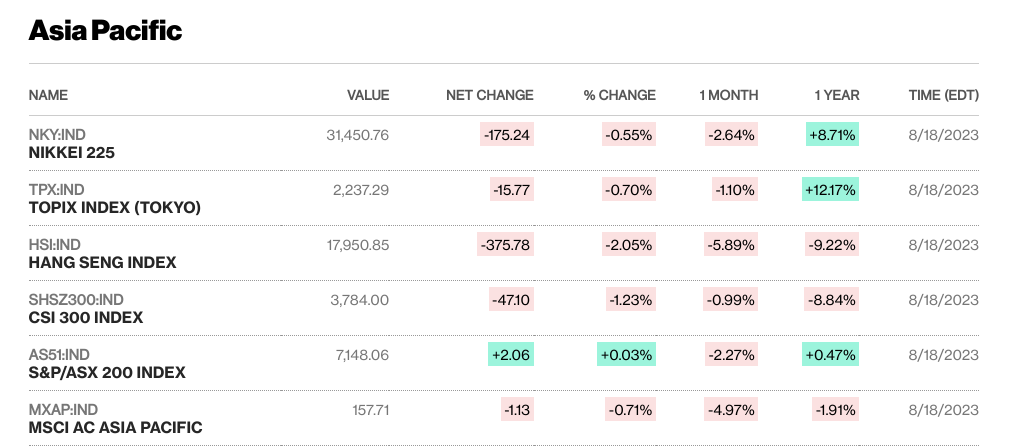Click the green +8.71% one-year cell
Image resolution: width=1012 pixels, height=448 pixels.
(833, 135)
